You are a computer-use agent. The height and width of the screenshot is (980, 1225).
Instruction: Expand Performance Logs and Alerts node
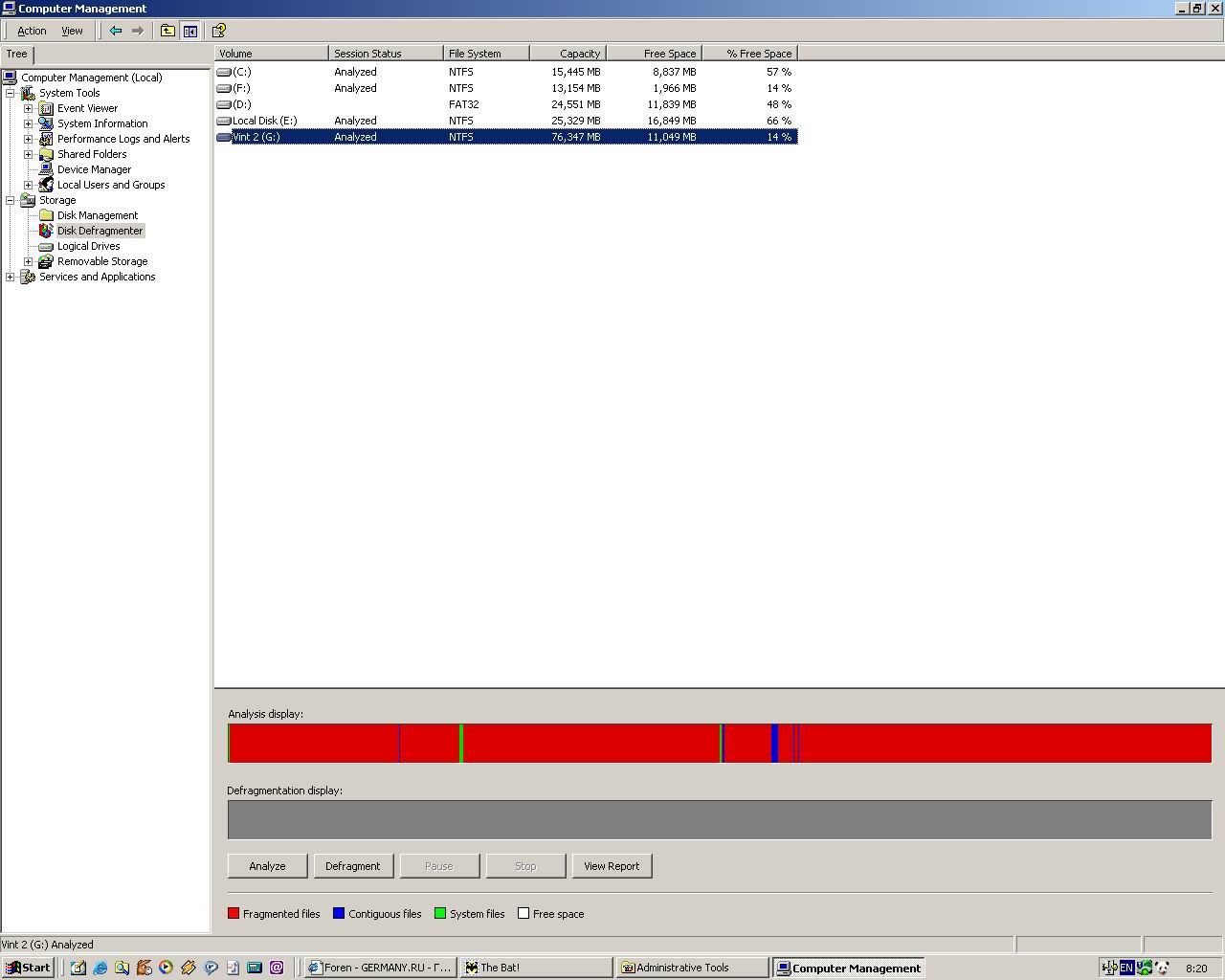click(x=29, y=139)
